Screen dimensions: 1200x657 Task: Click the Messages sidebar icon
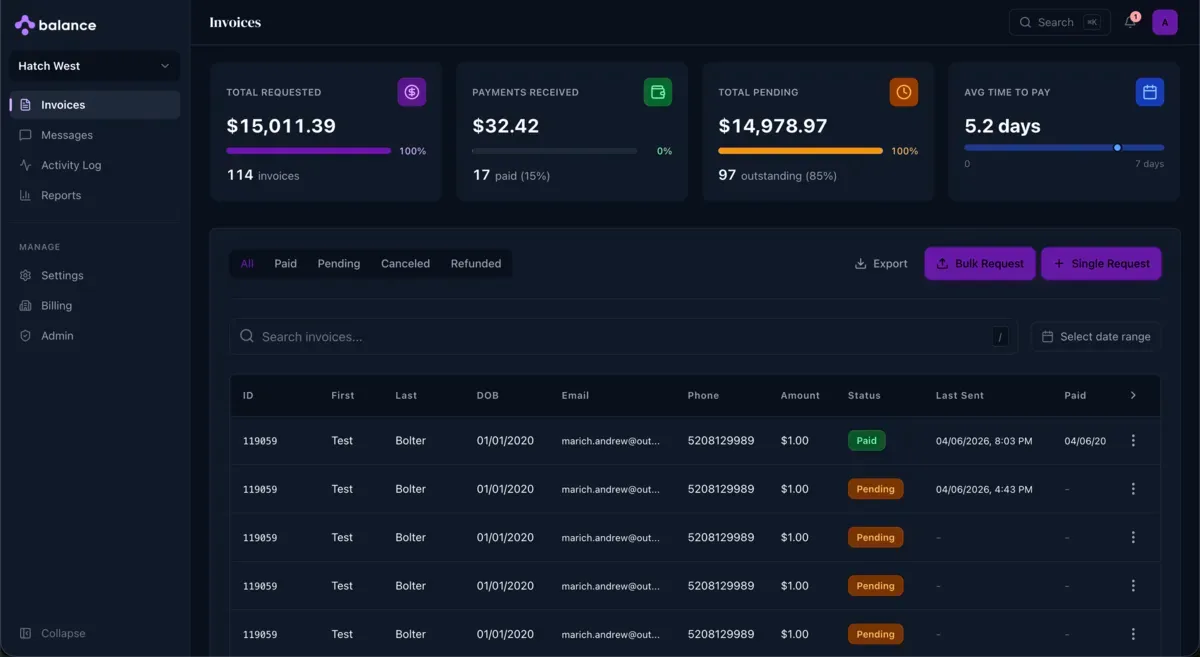pyautogui.click(x=27, y=134)
